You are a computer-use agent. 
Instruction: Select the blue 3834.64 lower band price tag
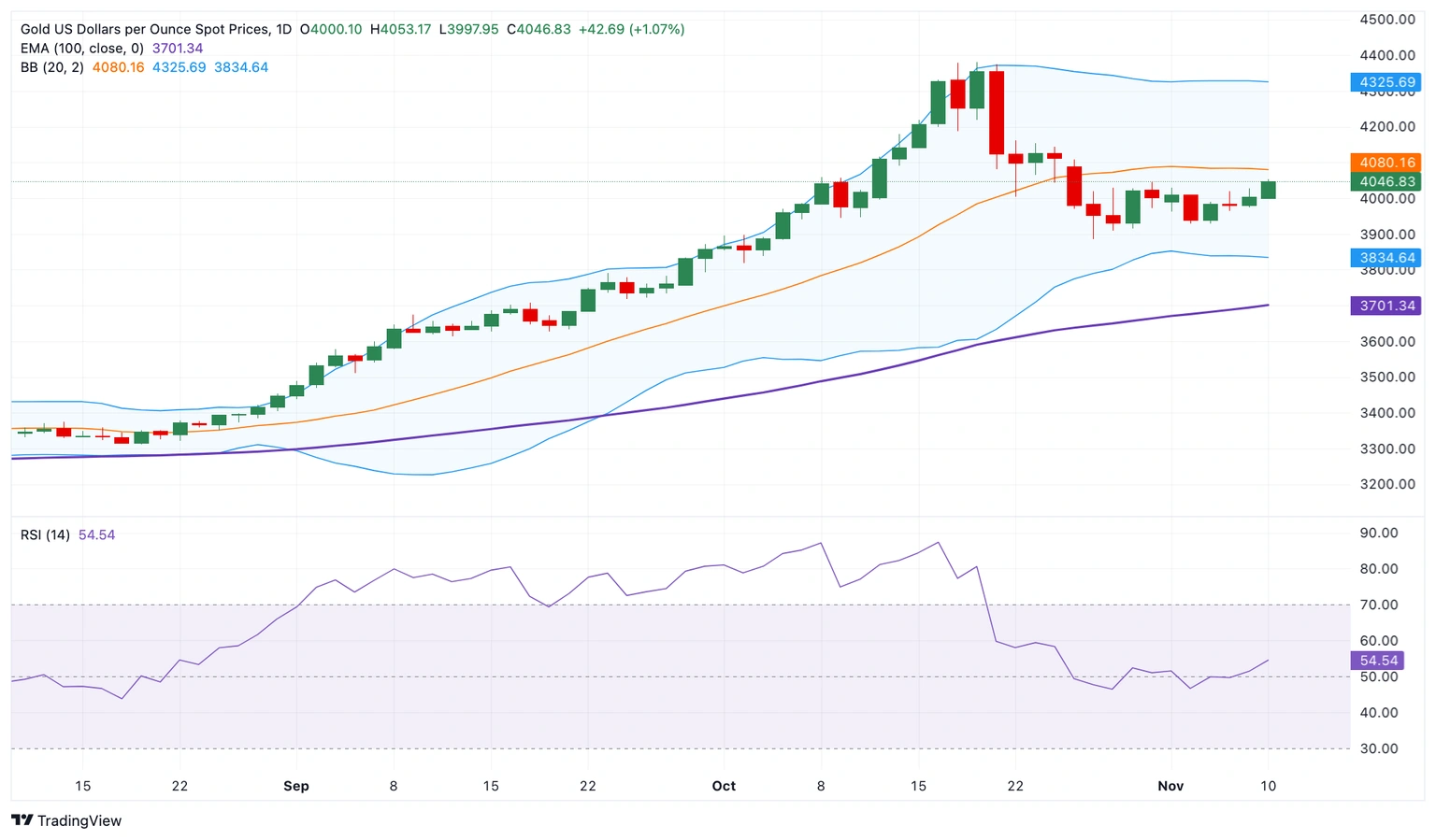pos(1386,258)
